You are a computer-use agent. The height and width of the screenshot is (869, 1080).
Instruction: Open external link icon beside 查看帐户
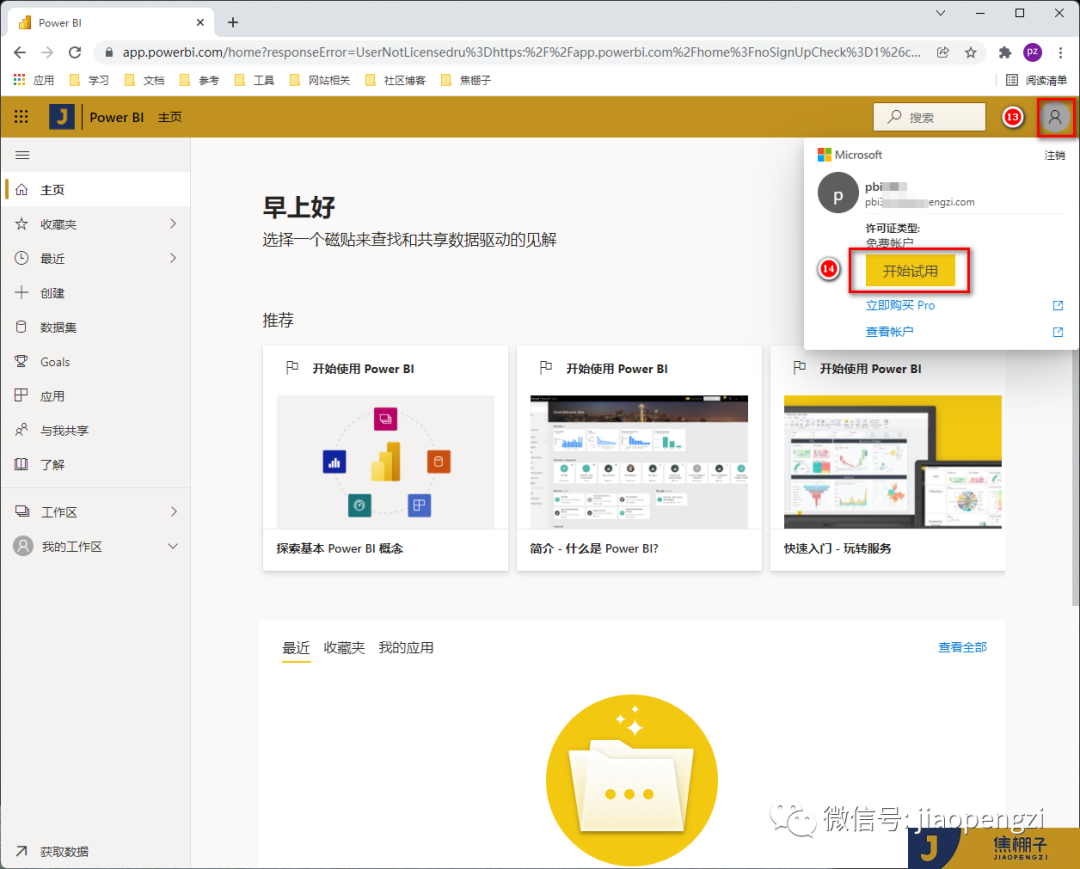click(1058, 332)
